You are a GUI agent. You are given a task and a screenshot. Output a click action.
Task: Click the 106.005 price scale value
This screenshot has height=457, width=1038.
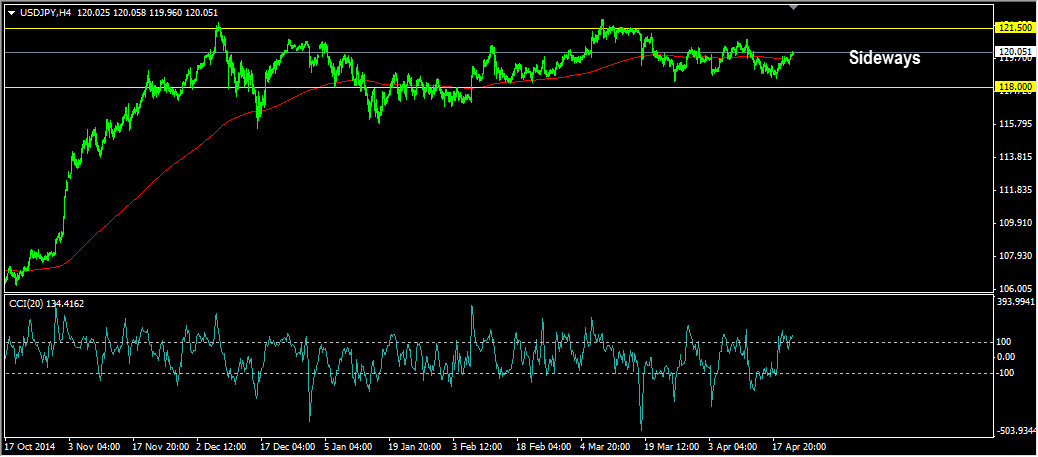(1014, 288)
